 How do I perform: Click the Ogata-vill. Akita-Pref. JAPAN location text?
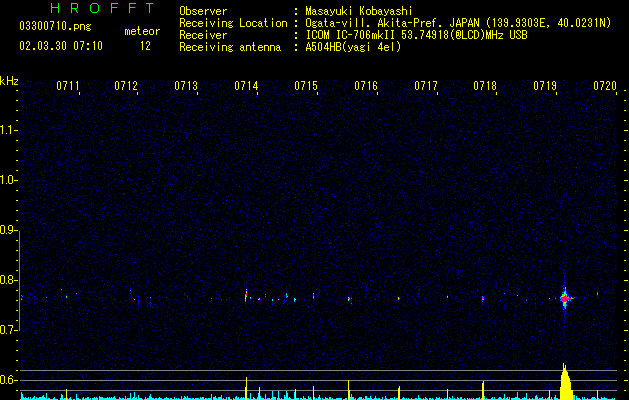tap(458, 23)
